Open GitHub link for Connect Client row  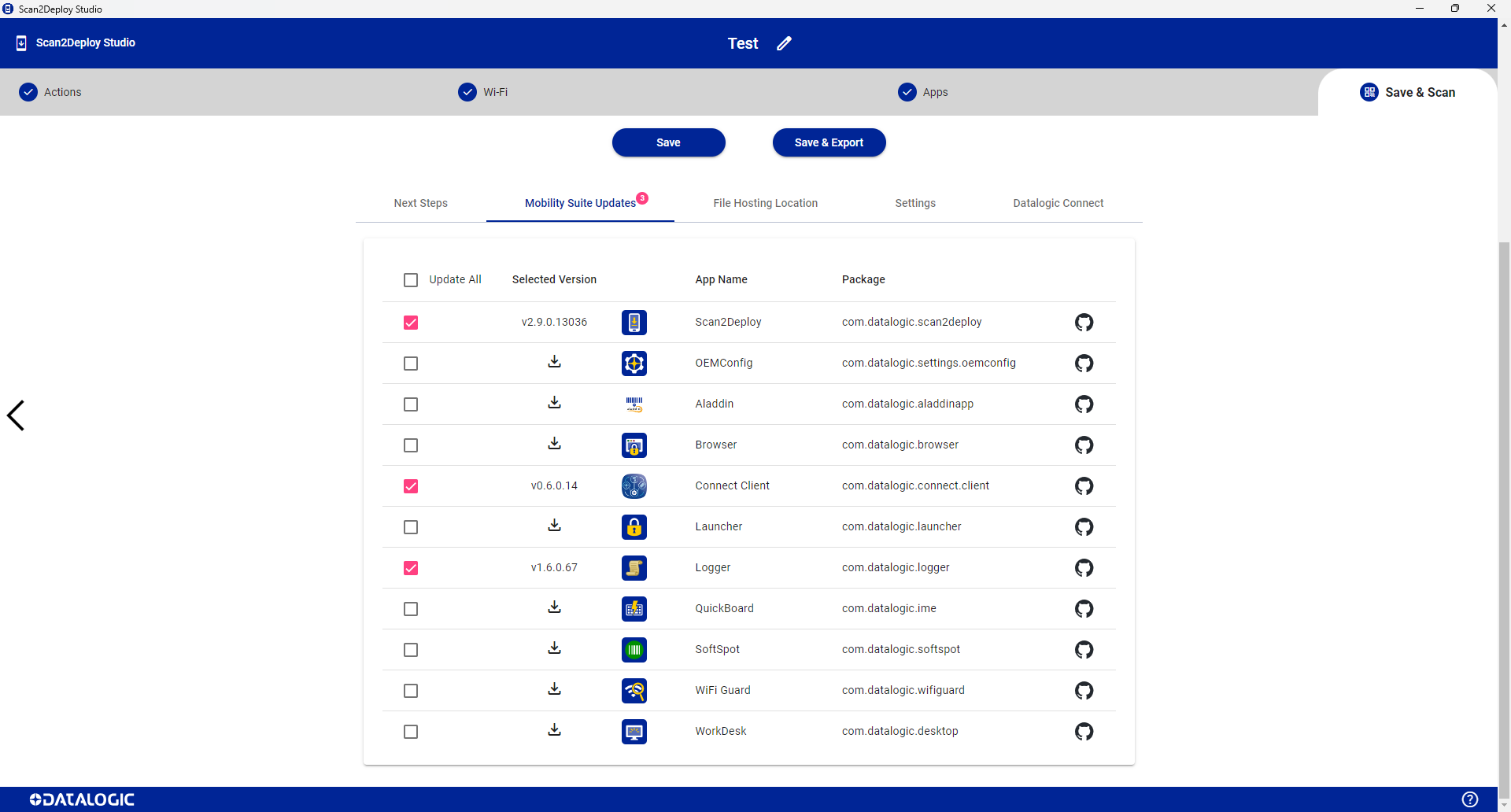click(1084, 485)
